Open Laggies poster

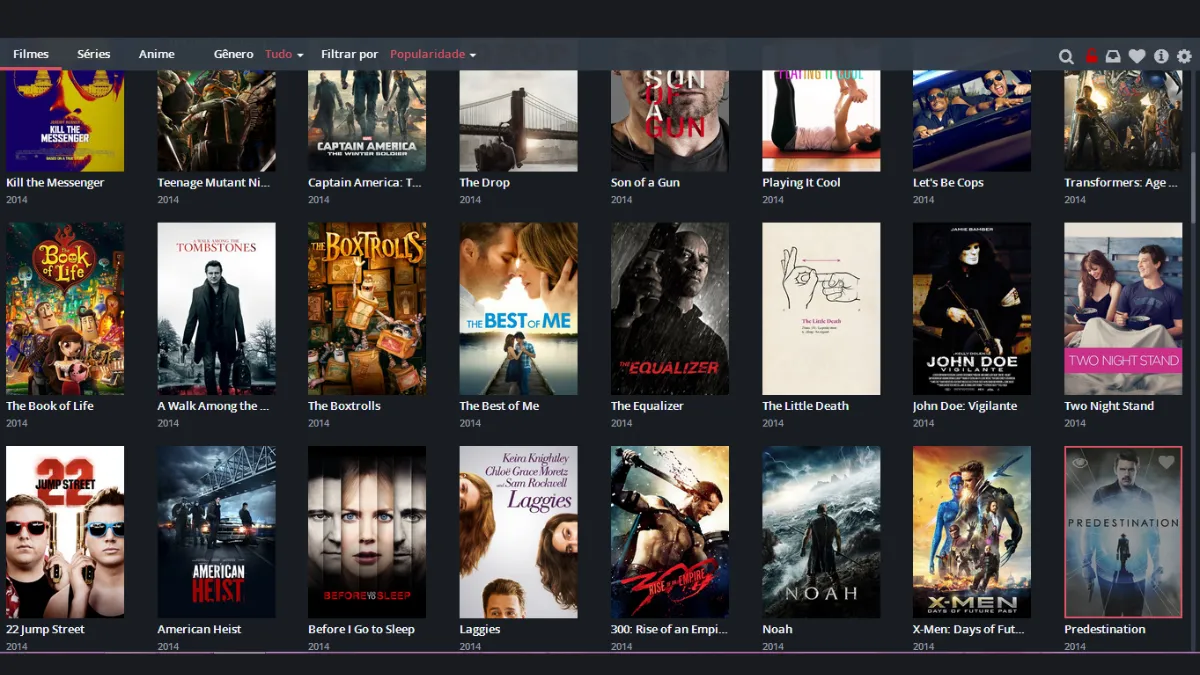point(518,532)
